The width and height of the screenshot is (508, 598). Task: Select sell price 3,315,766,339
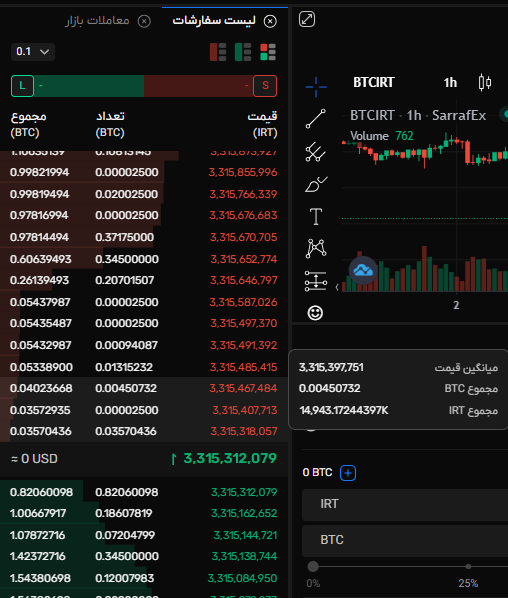pos(243,194)
